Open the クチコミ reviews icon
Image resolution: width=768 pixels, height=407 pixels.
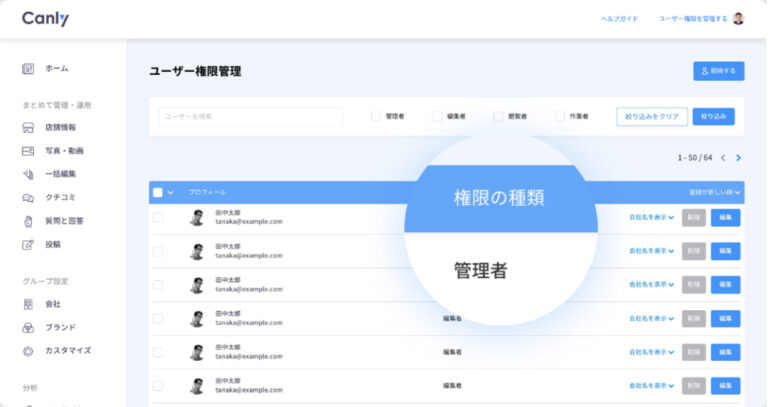tap(28, 197)
